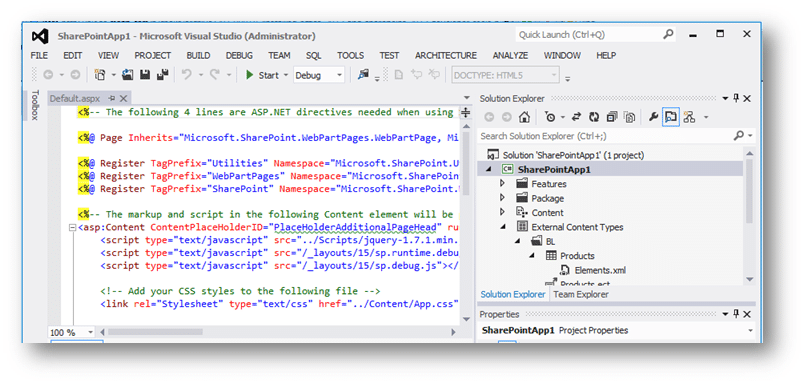
Task: Open the editor active documents list dropdown
Action: coord(466,98)
